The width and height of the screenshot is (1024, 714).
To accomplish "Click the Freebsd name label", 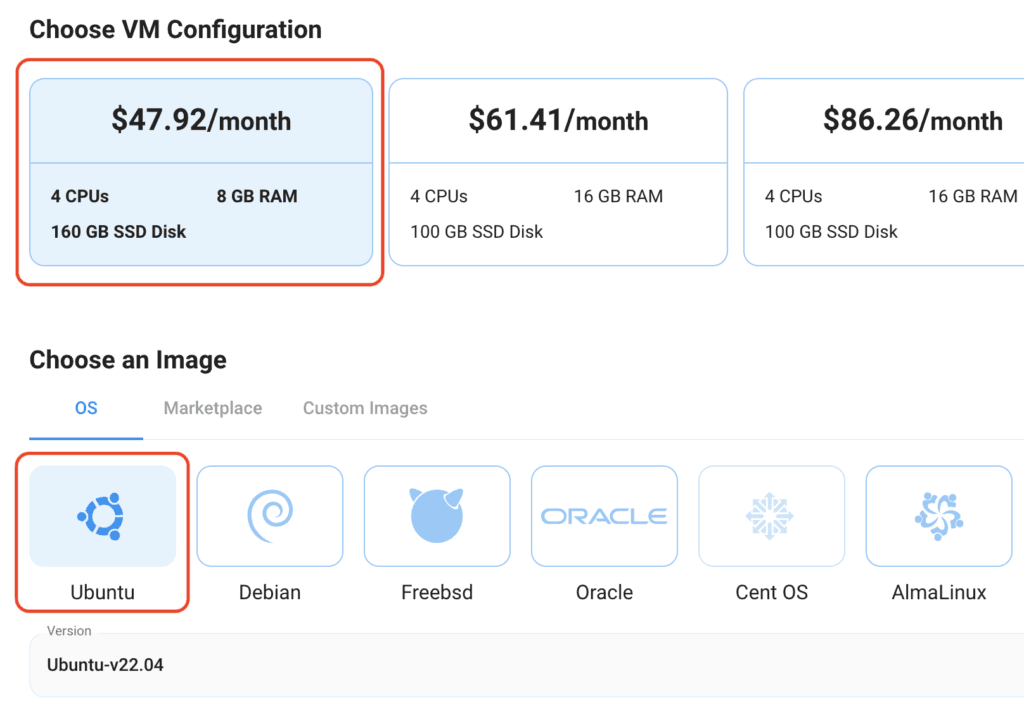I will coord(437,592).
